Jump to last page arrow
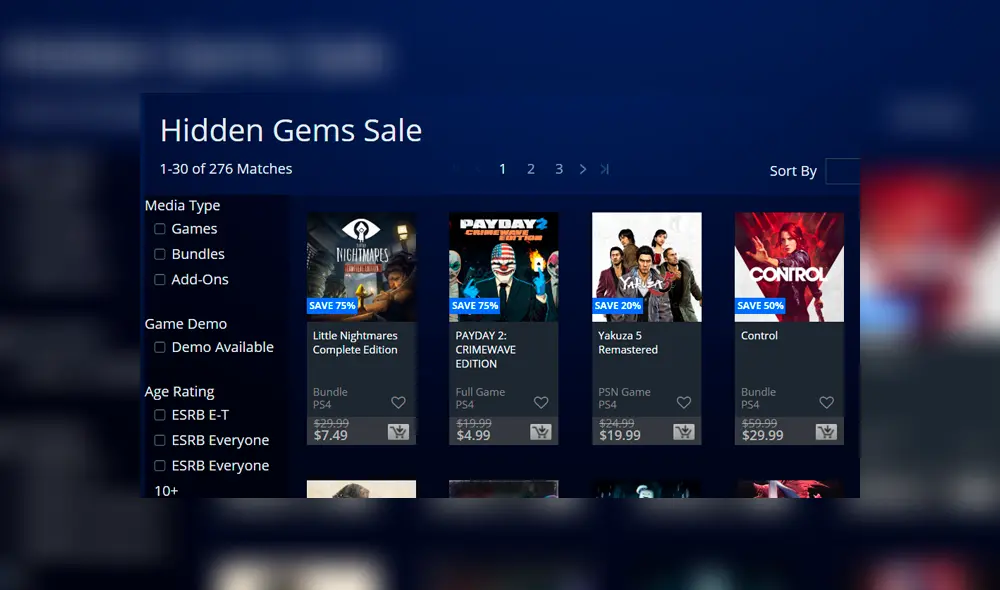This screenshot has height=590, width=1000. pyautogui.click(x=605, y=169)
